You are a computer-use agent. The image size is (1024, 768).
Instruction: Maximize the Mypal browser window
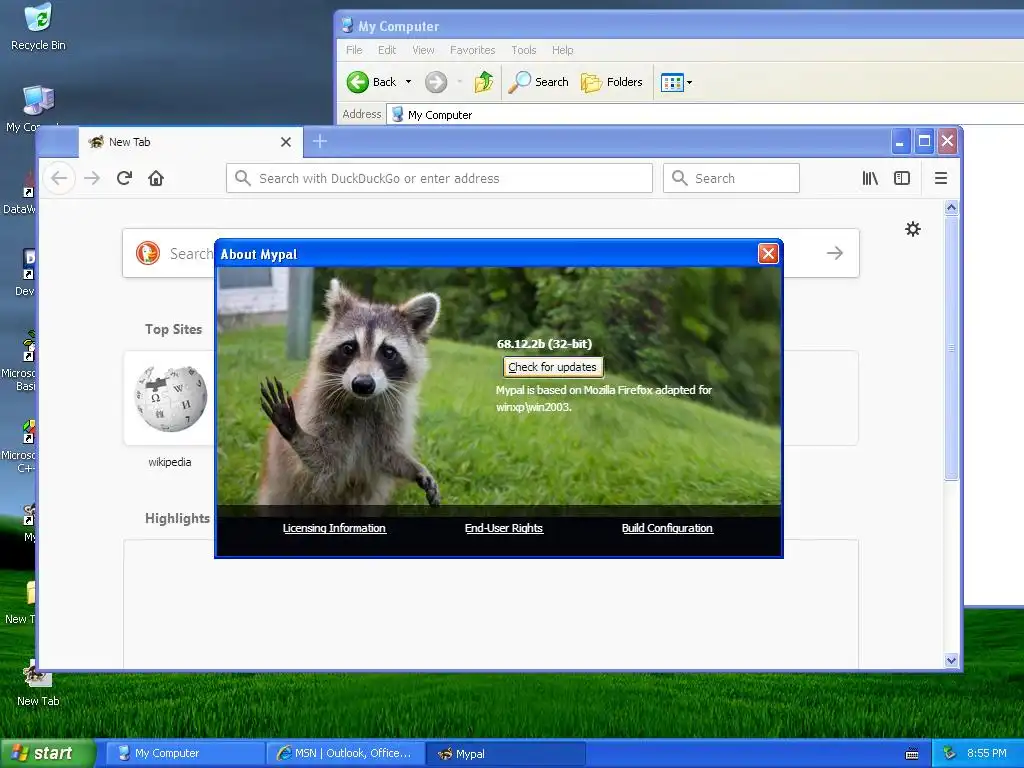point(924,141)
